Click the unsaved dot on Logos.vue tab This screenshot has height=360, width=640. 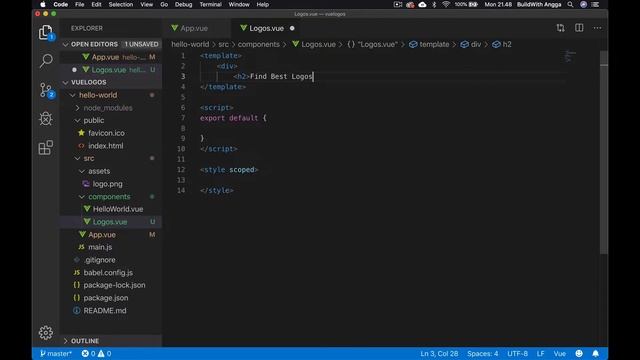point(292,28)
